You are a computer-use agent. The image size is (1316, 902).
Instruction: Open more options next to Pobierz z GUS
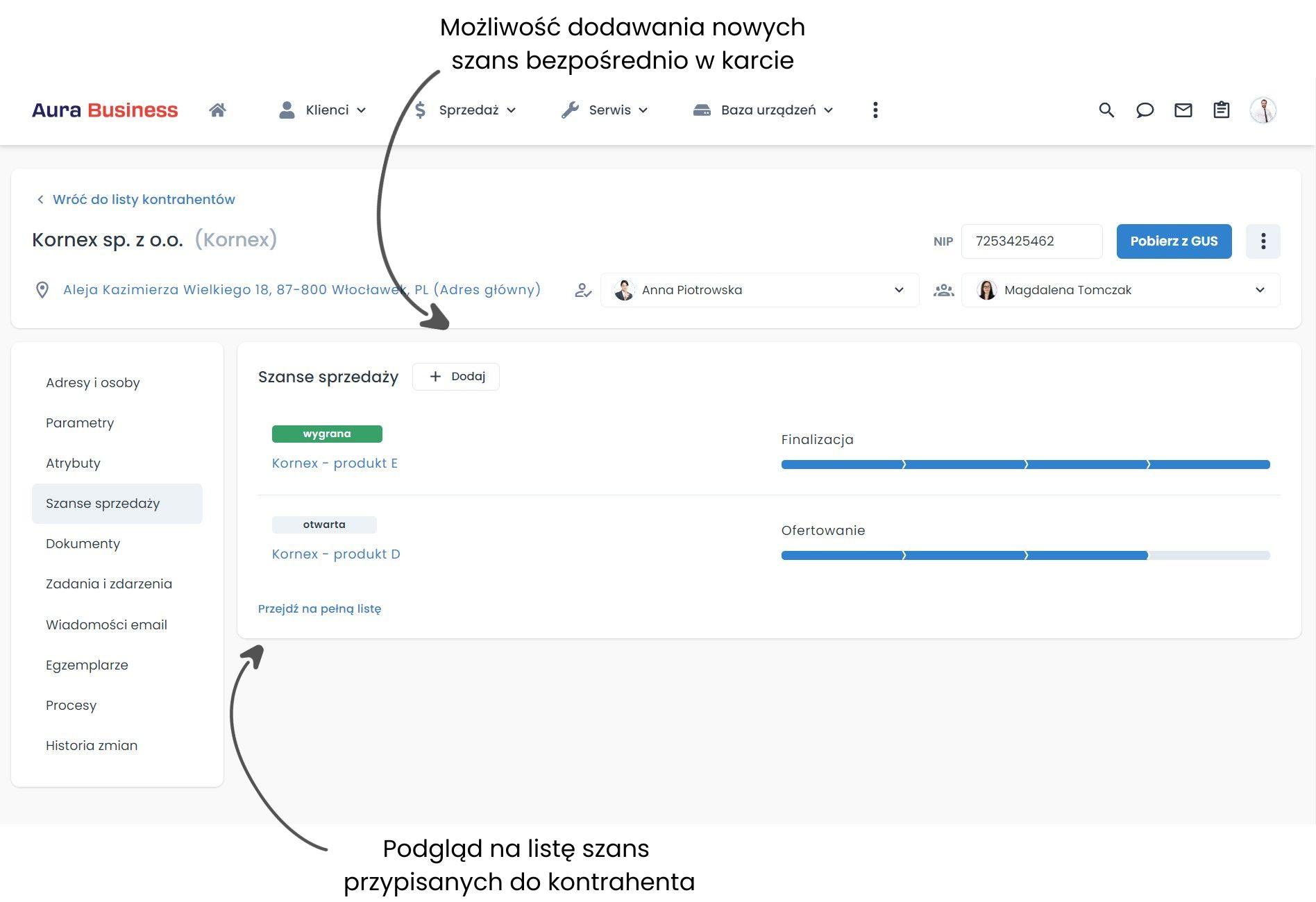pyautogui.click(x=1263, y=241)
